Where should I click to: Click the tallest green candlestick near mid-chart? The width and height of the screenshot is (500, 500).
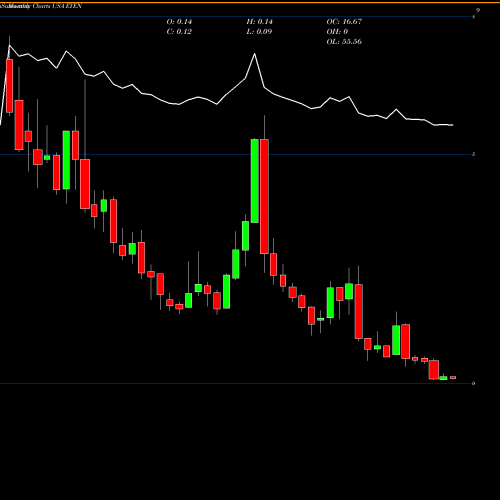[x=255, y=181]
